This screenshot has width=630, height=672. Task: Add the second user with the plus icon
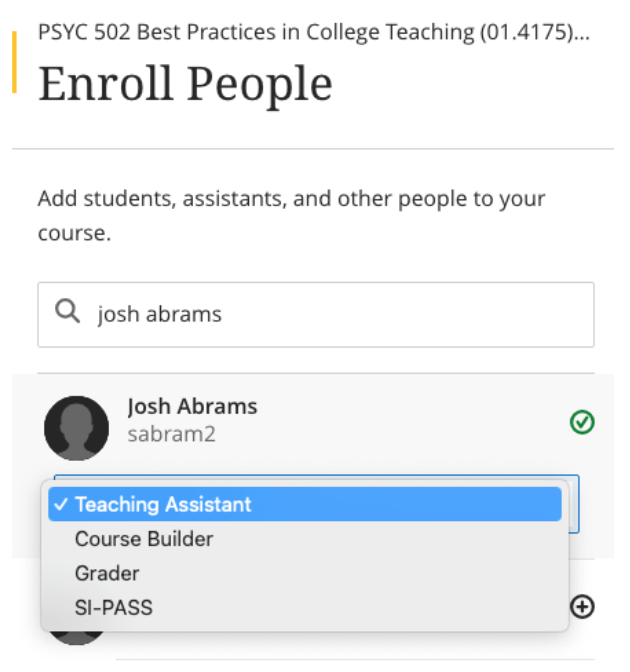(581, 606)
